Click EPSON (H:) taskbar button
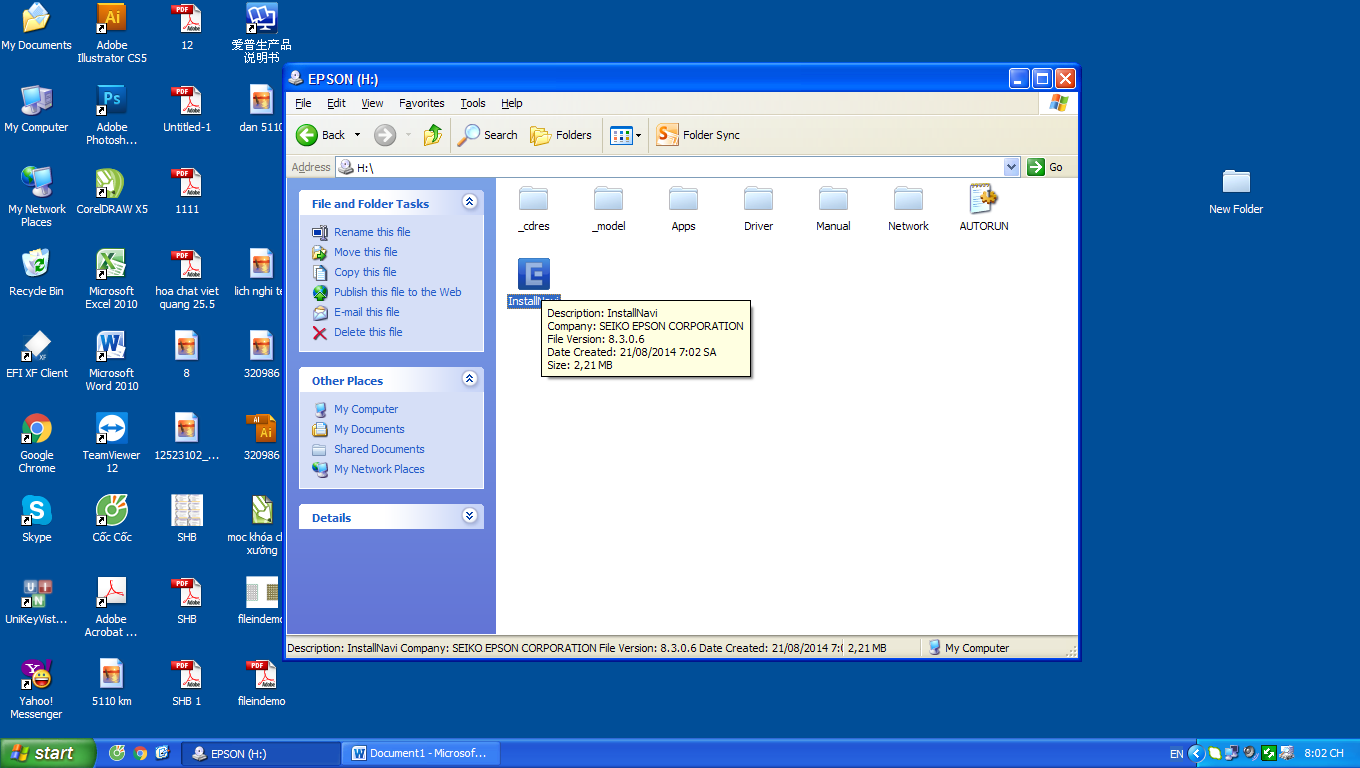Viewport: 1360px width, 768px height. point(262,753)
